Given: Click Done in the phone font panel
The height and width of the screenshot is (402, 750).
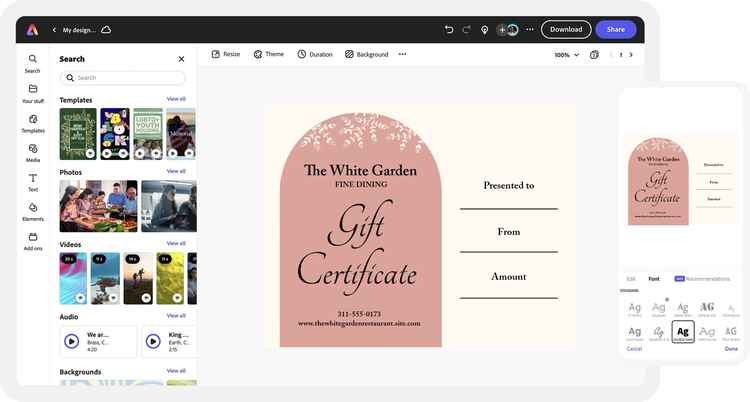Looking at the screenshot, I should [731, 349].
